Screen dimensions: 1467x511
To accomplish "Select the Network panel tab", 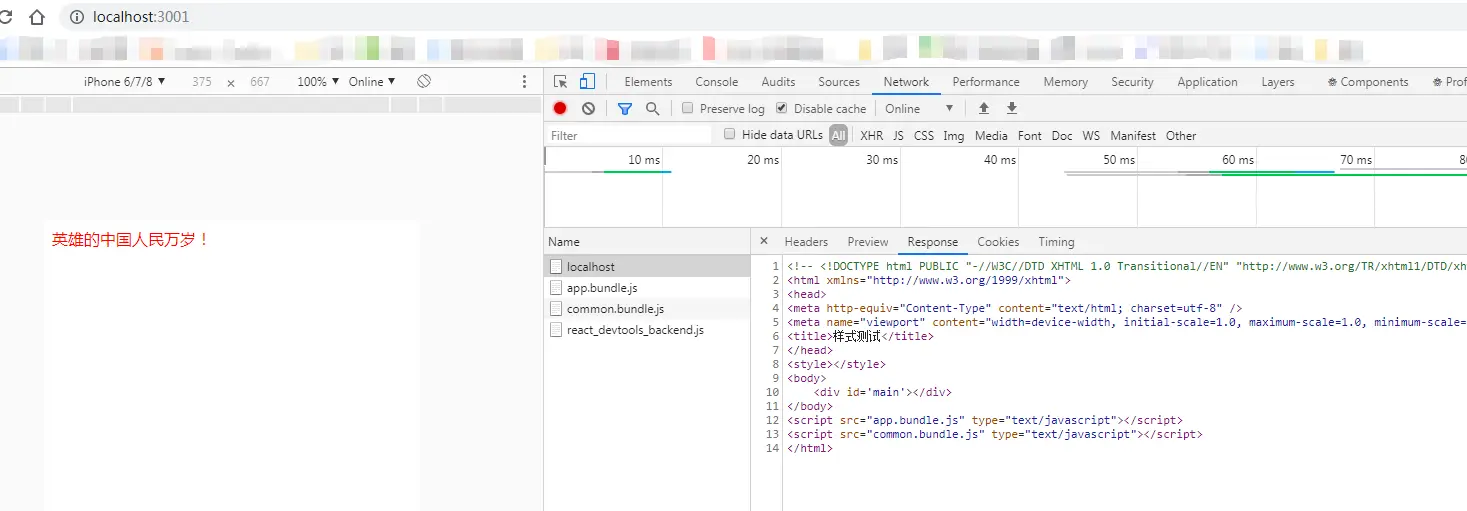I will tap(906, 82).
